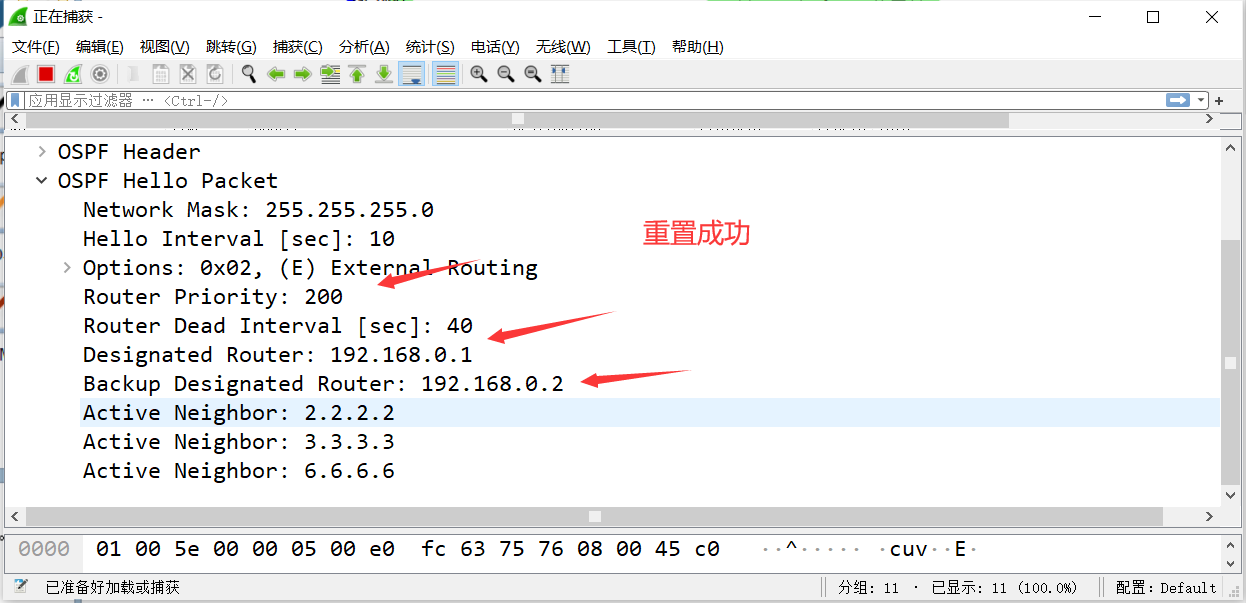
Task: Open the 工具(T) menu
Action: click(631, 47)
